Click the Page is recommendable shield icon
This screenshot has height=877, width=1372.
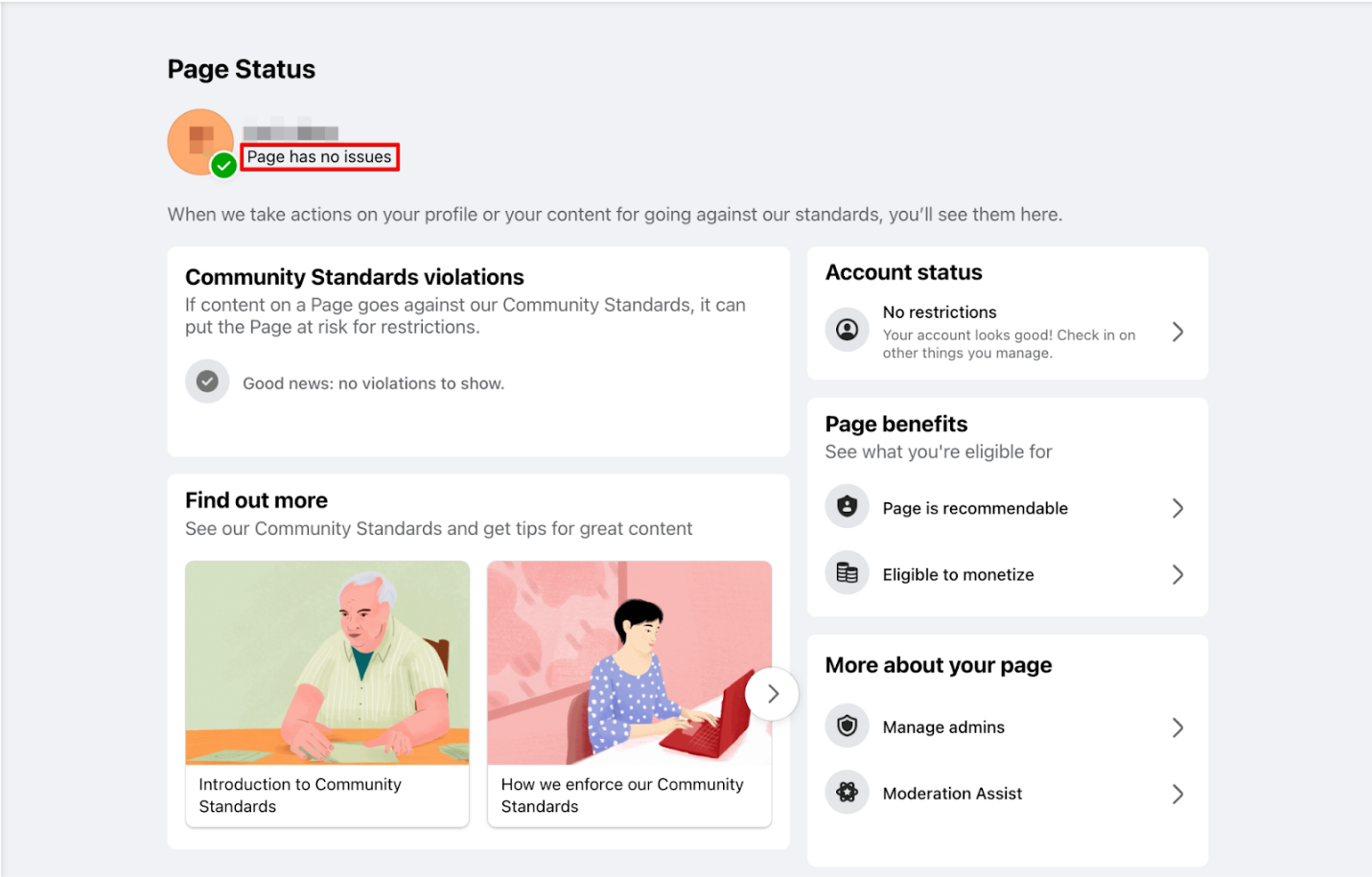coord(847,507)
